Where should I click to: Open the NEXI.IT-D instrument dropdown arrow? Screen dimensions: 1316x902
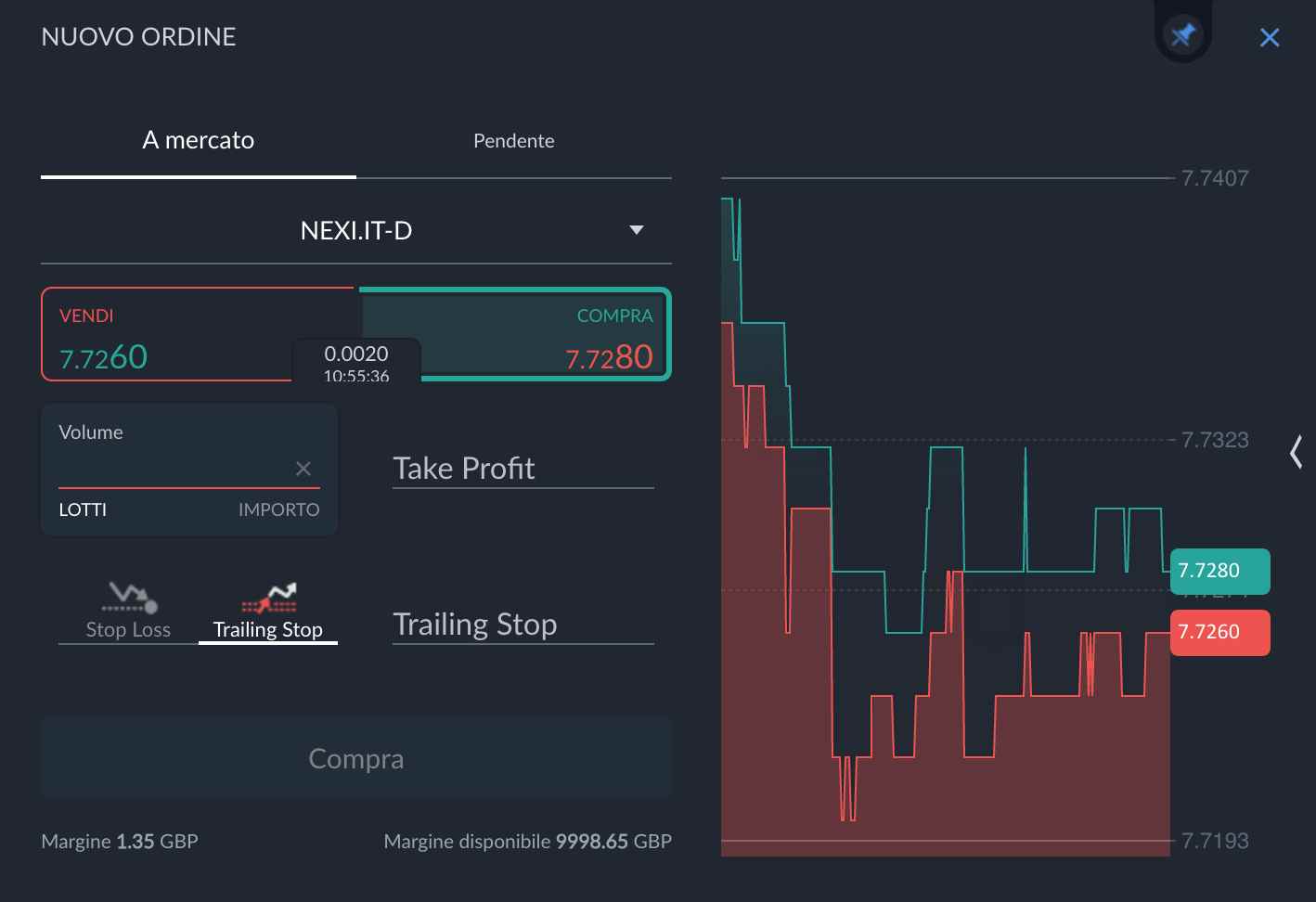coord(637,230)
